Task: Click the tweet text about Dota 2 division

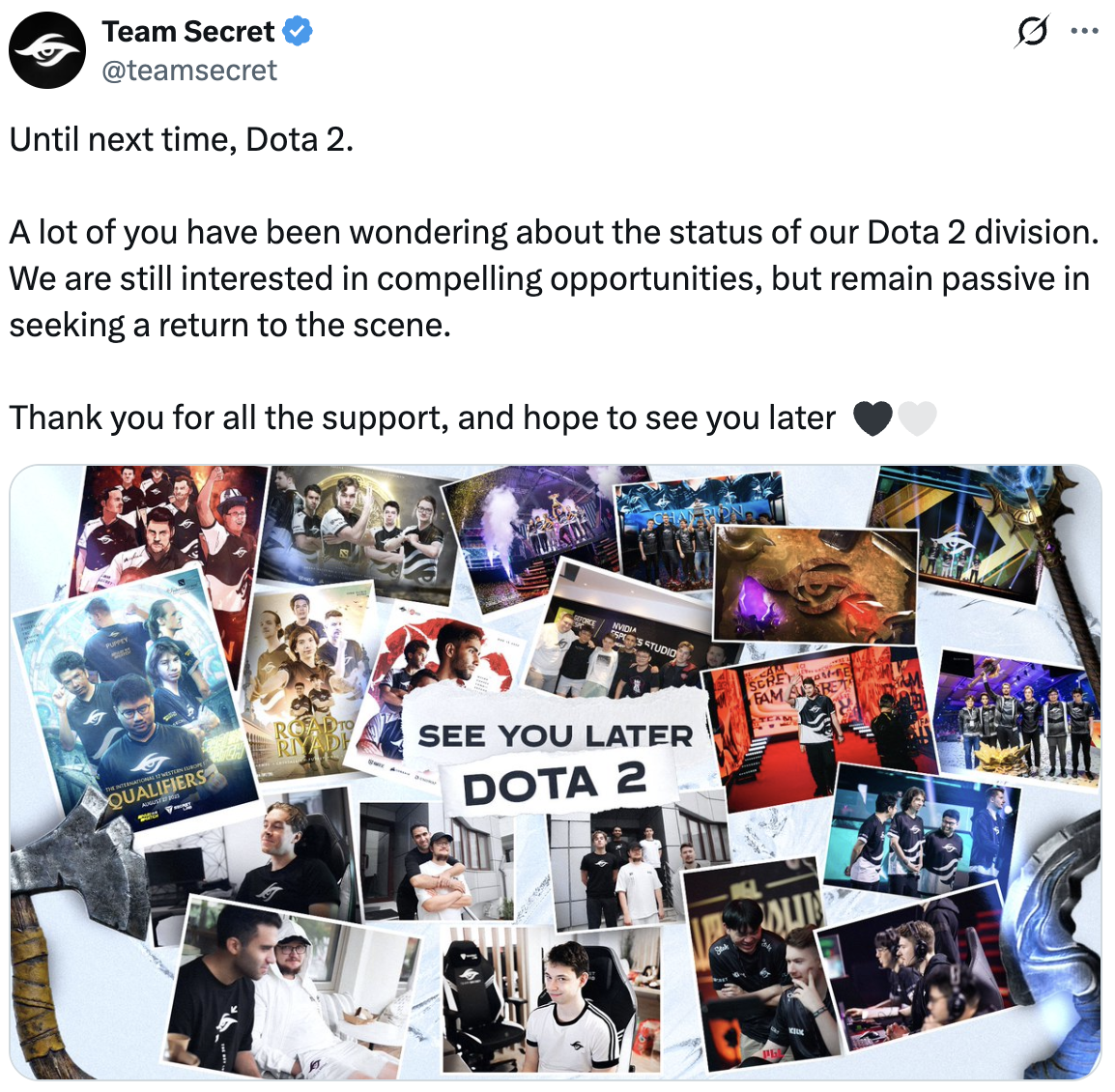Action: (554, 278)
